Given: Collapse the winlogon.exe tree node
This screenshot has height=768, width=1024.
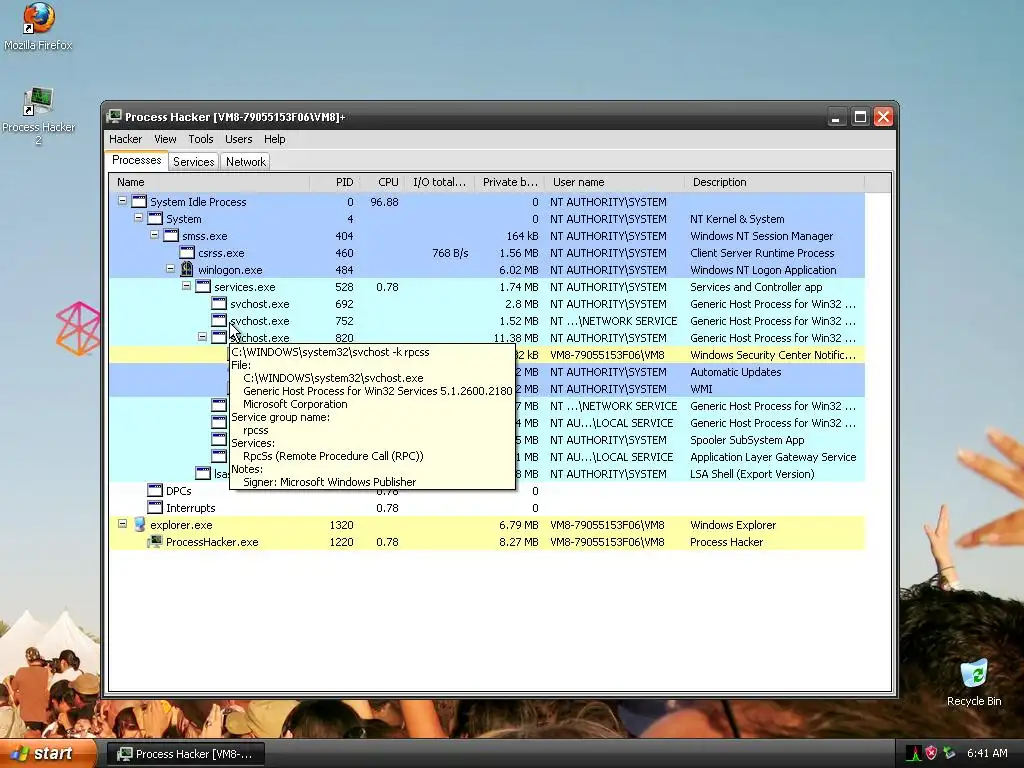Looking at the screenshot, I should point(170,269).
